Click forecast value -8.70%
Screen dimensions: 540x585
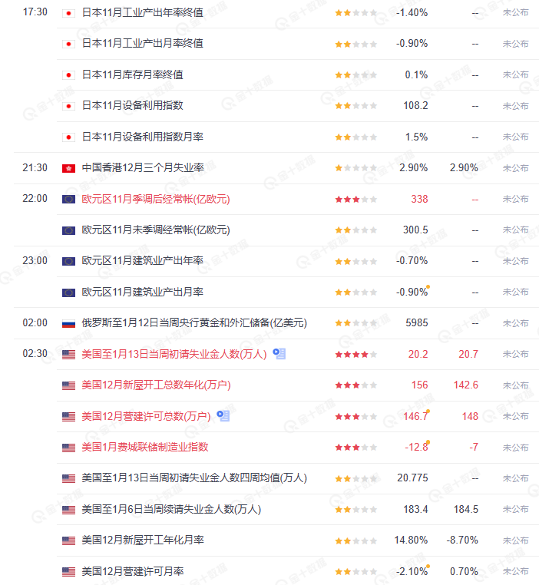click(x=462, y=541)
